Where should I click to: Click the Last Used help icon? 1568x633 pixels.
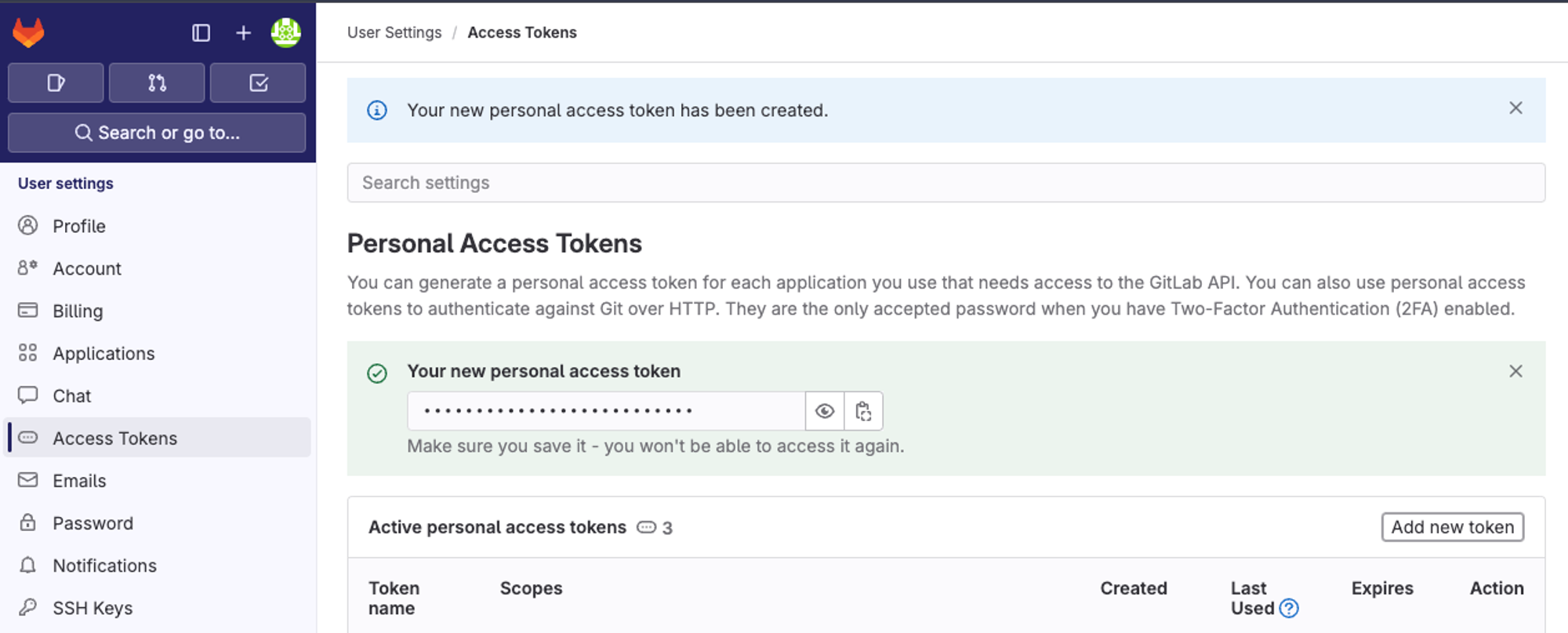point(1289,609)
